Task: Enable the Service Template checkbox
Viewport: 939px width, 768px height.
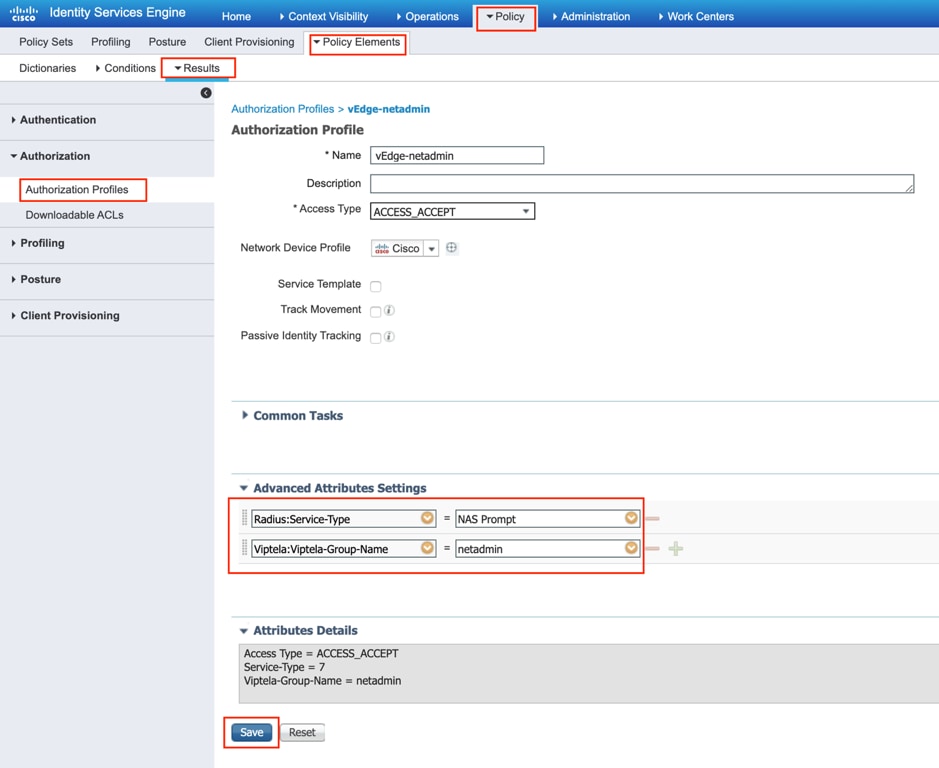Action: pyautogui.click(x=375, y=286)
